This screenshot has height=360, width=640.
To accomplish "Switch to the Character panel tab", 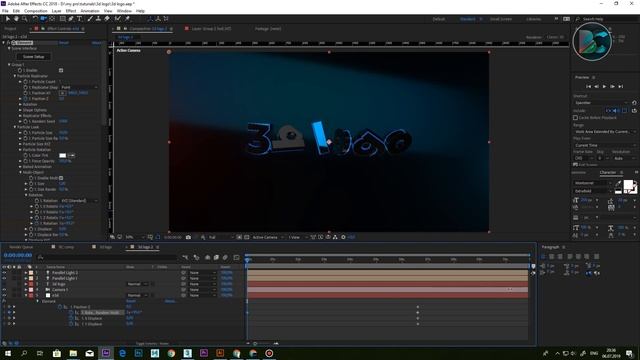I will [x=607, y=173].
